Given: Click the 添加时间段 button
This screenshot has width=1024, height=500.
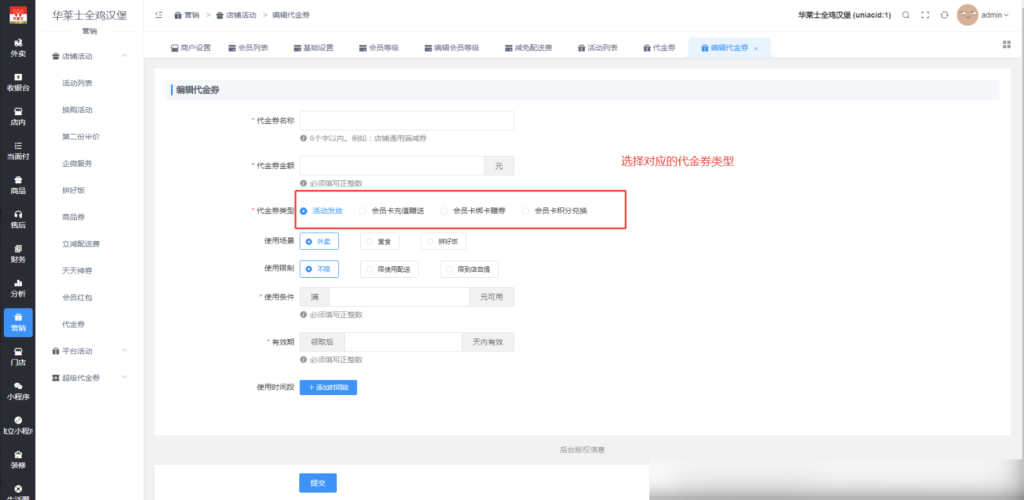Looking at the screenshot, I should [328, 387].
